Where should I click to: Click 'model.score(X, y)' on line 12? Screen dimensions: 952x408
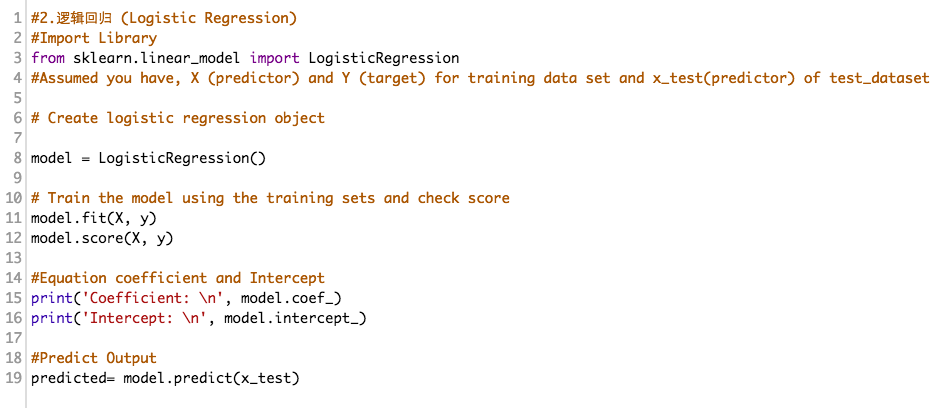pyautogui.click(x=102, y=238)
